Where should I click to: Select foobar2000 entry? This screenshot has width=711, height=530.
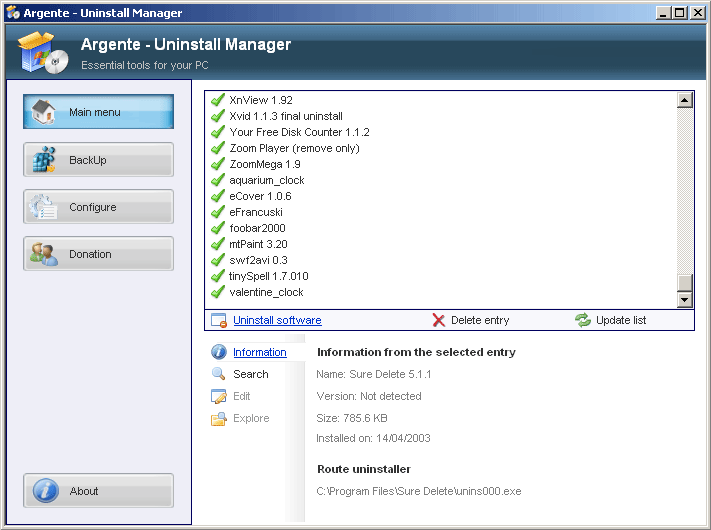tap(257, 228)
